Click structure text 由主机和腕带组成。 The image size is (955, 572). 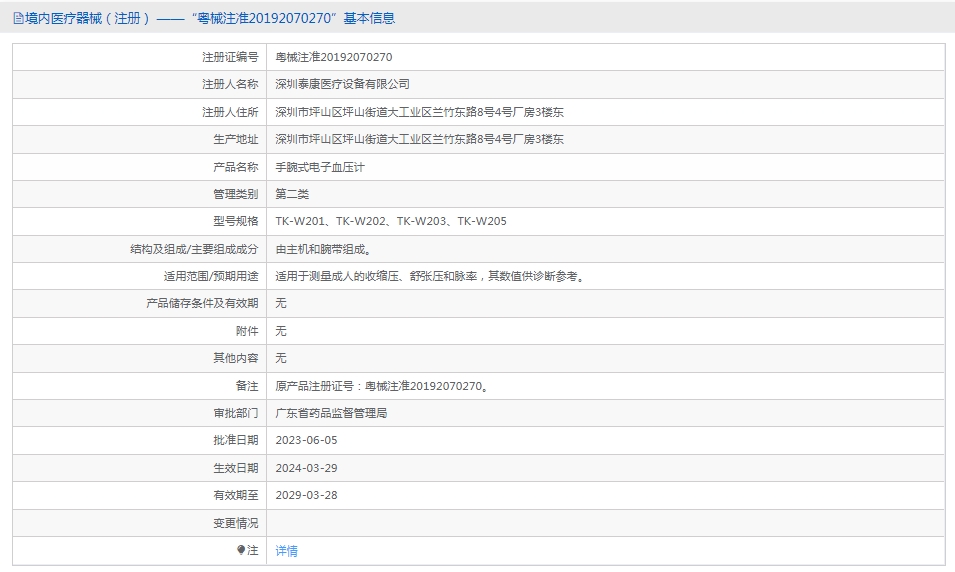click(x=323, y=249)
